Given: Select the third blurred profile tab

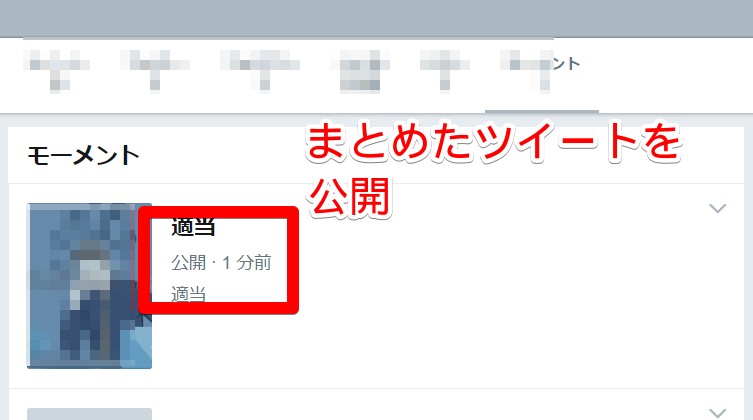Looking at the screenshot, I should (260, 70).
